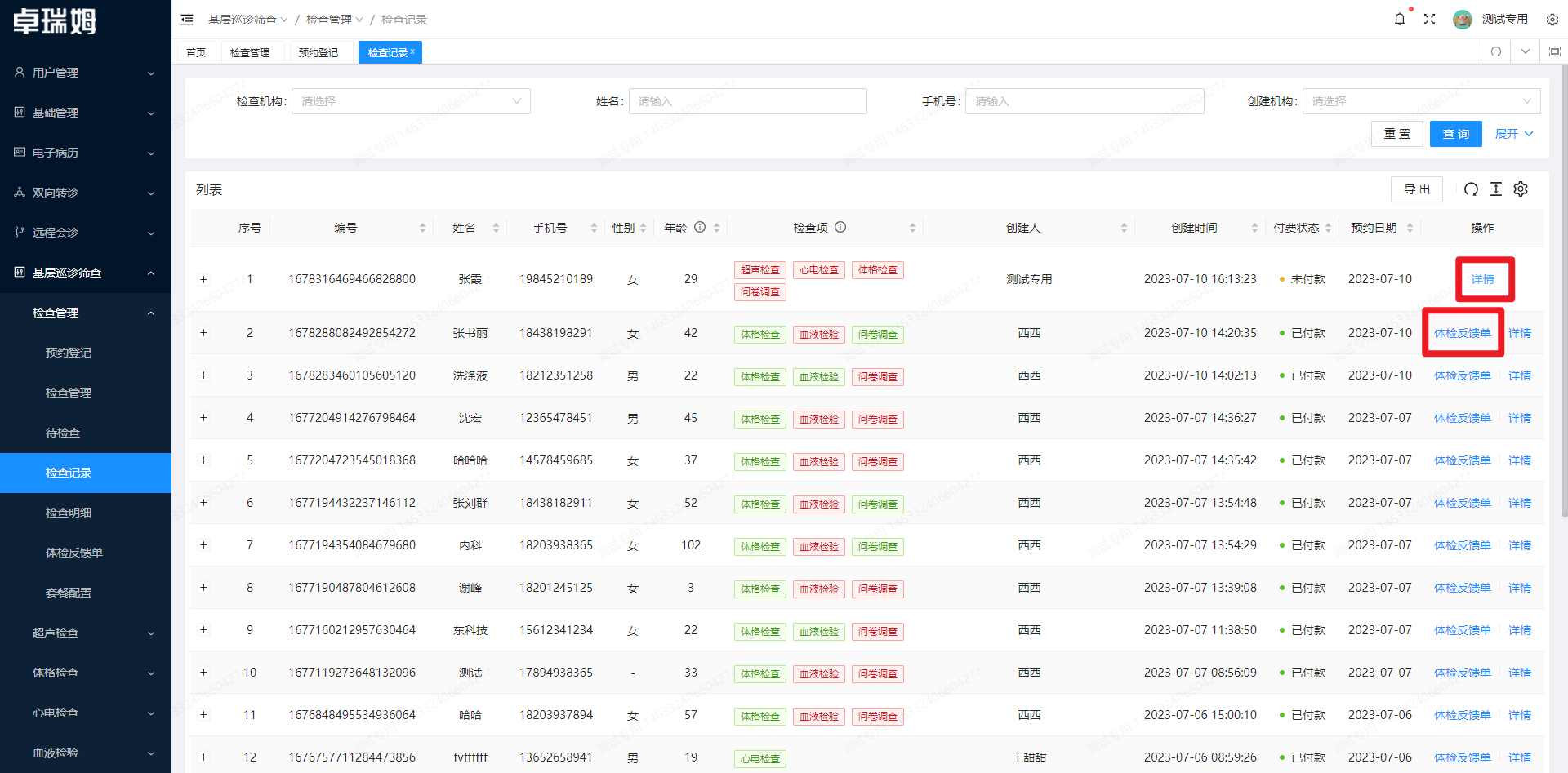Sort table by 编号 column
1568x773 pixels.
coord(422,228)
